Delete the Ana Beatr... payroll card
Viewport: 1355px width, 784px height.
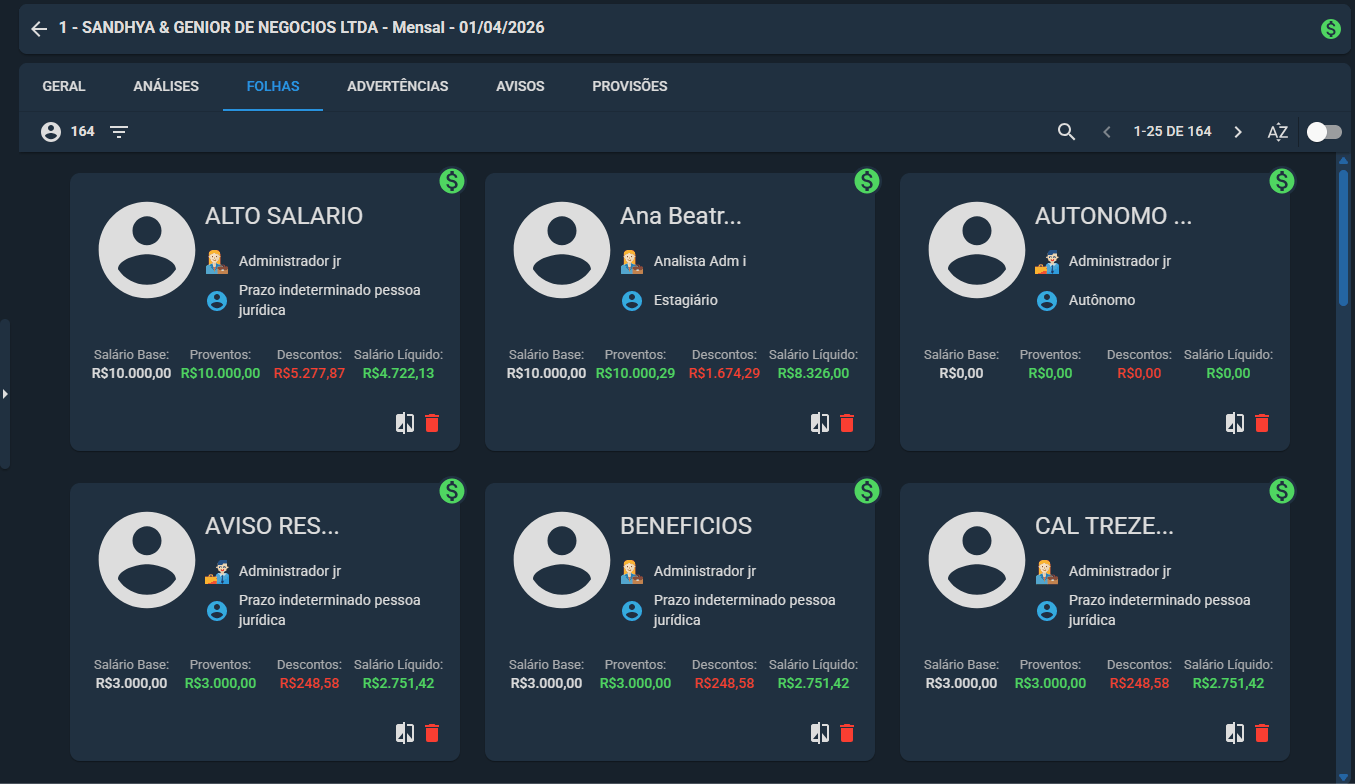(x=847, y=423)
